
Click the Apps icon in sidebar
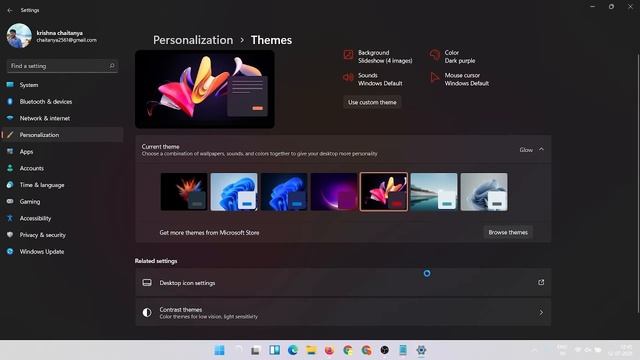click(x=10, y=151)
